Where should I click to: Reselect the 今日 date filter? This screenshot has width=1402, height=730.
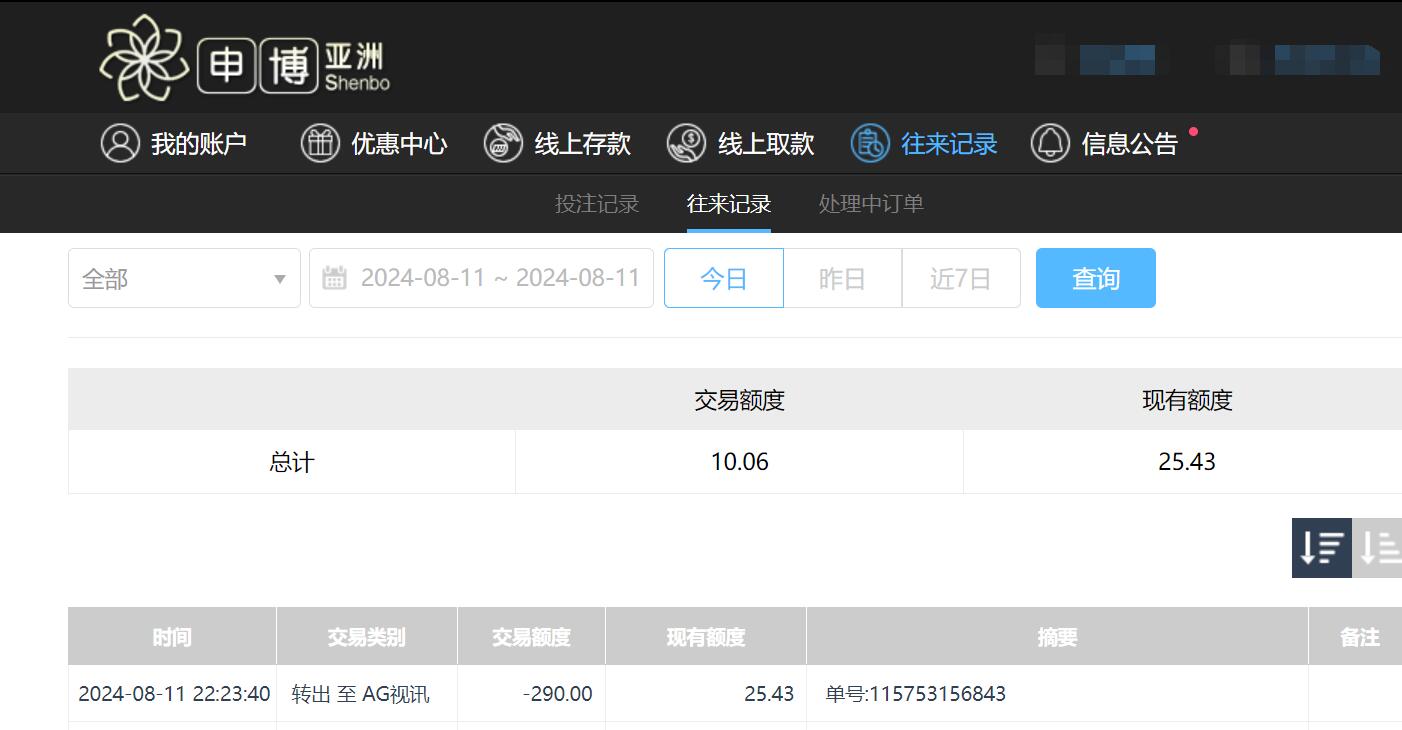point(723,278)
